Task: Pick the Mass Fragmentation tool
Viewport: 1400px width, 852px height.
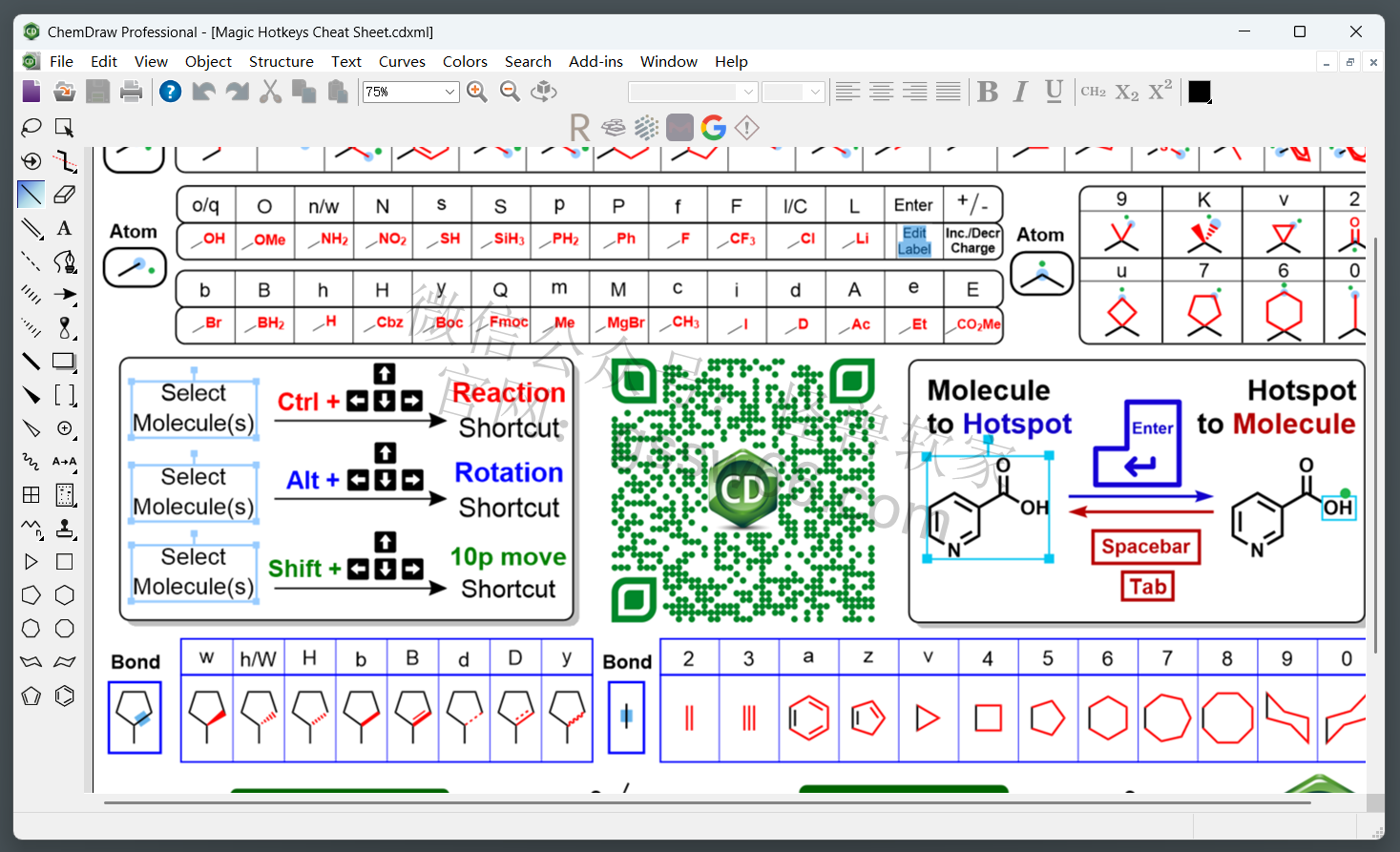Action: [x=64, y=160]
